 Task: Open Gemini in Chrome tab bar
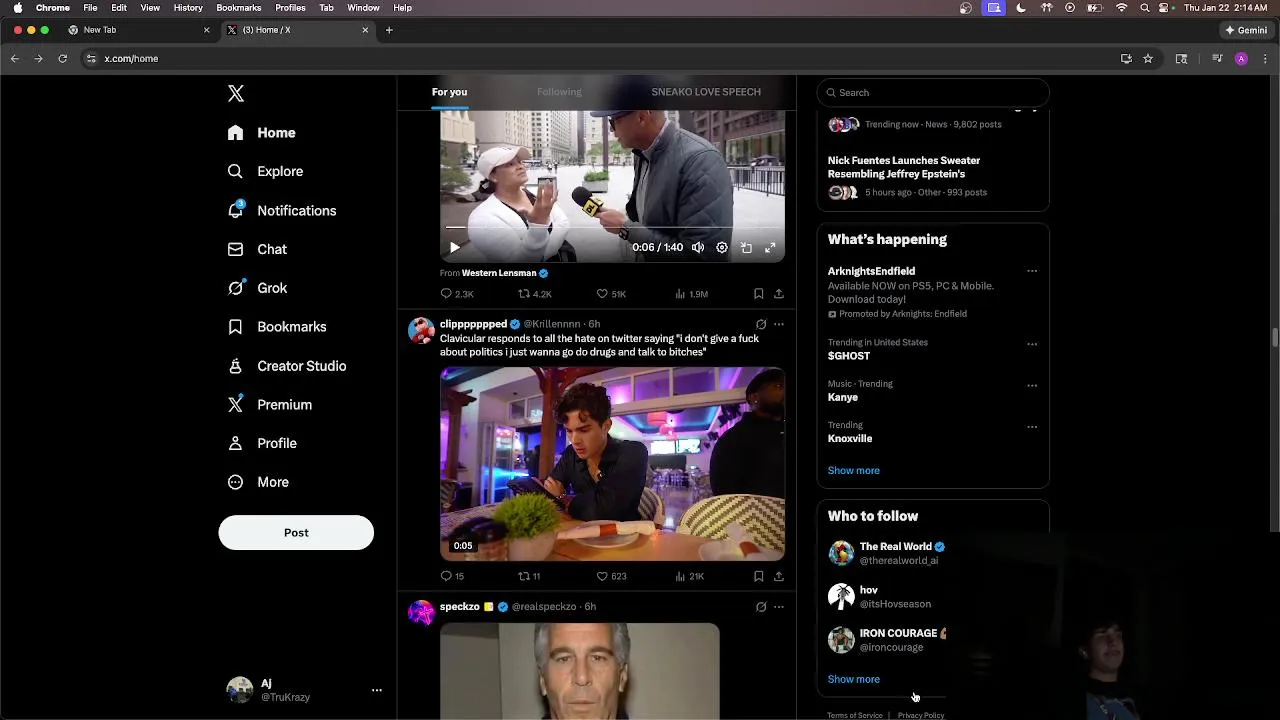point(1246,30)
